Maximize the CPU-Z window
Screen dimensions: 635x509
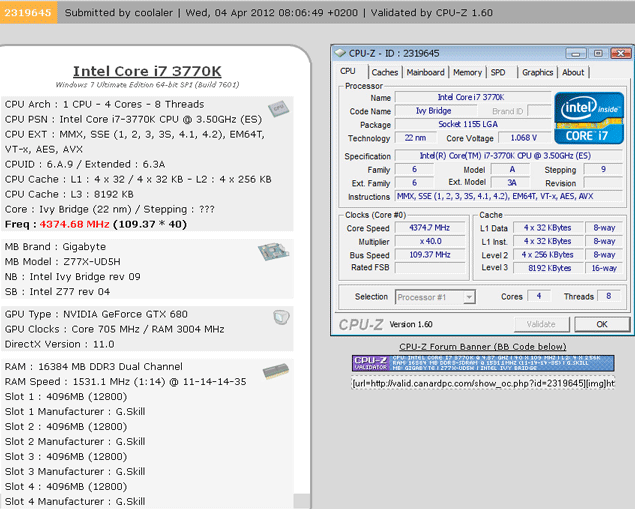(x=598, y=53)
